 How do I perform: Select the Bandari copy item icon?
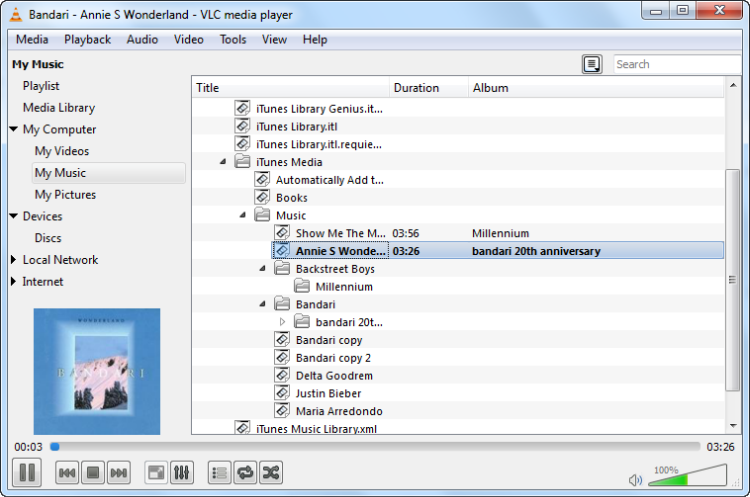coord(282,340)
